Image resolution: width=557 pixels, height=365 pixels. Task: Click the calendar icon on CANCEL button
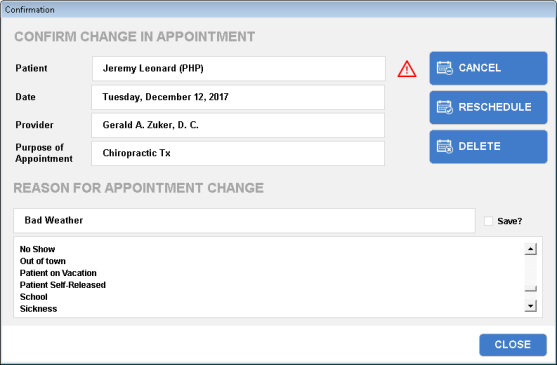[x=444, y=68]
